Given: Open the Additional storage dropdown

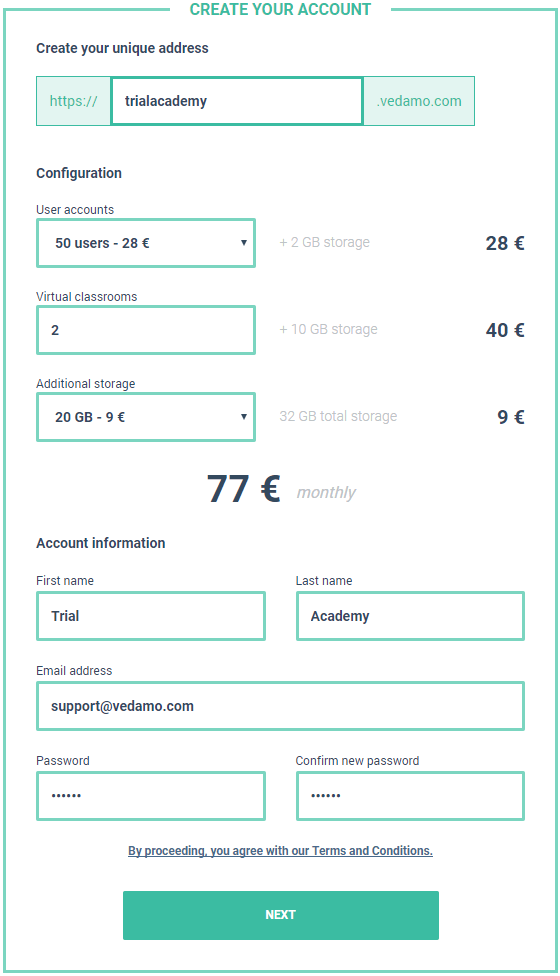Looking at the screenshot, I should point(146,417).
